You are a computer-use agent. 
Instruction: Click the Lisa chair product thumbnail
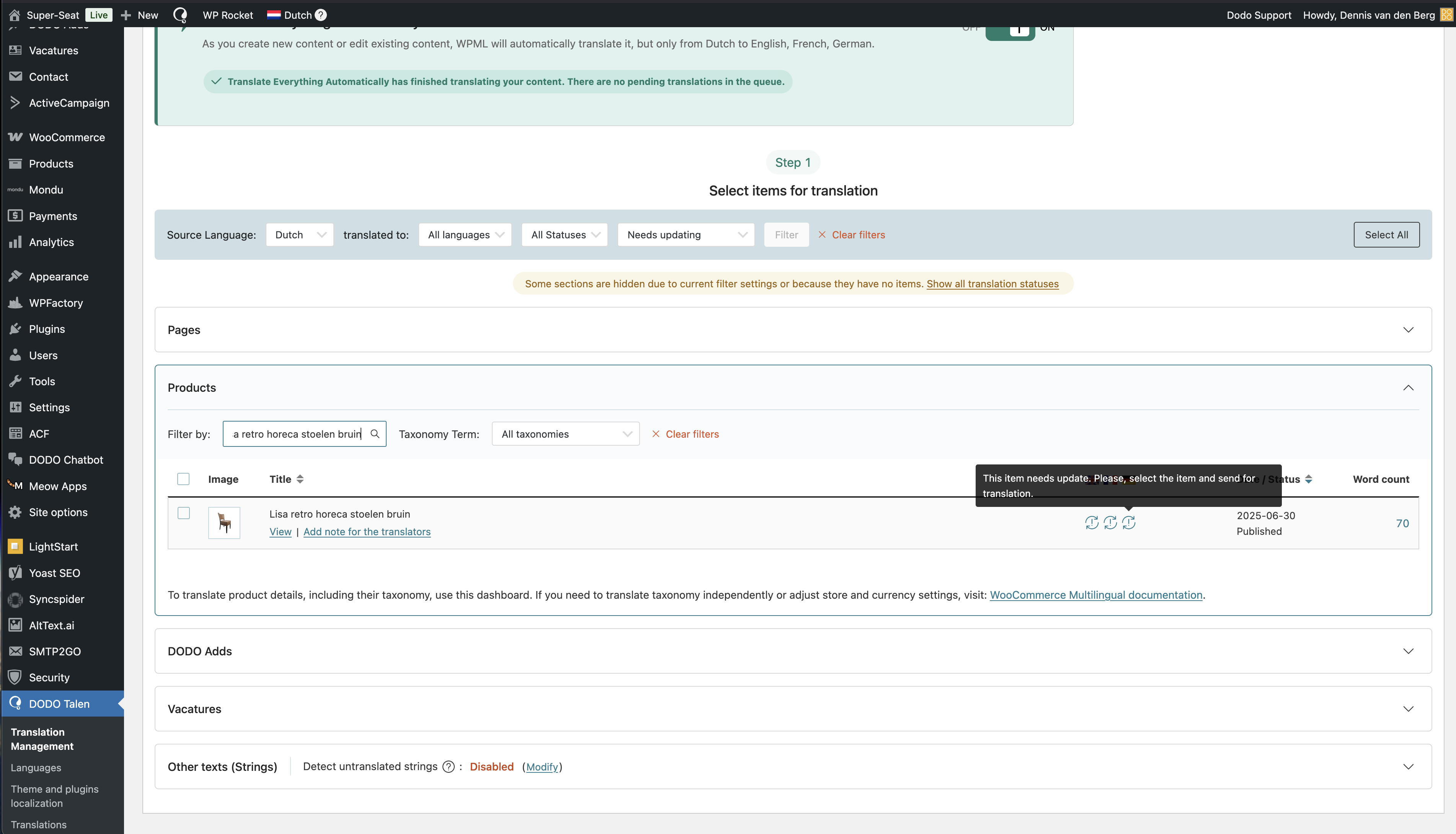coord(224,522)
